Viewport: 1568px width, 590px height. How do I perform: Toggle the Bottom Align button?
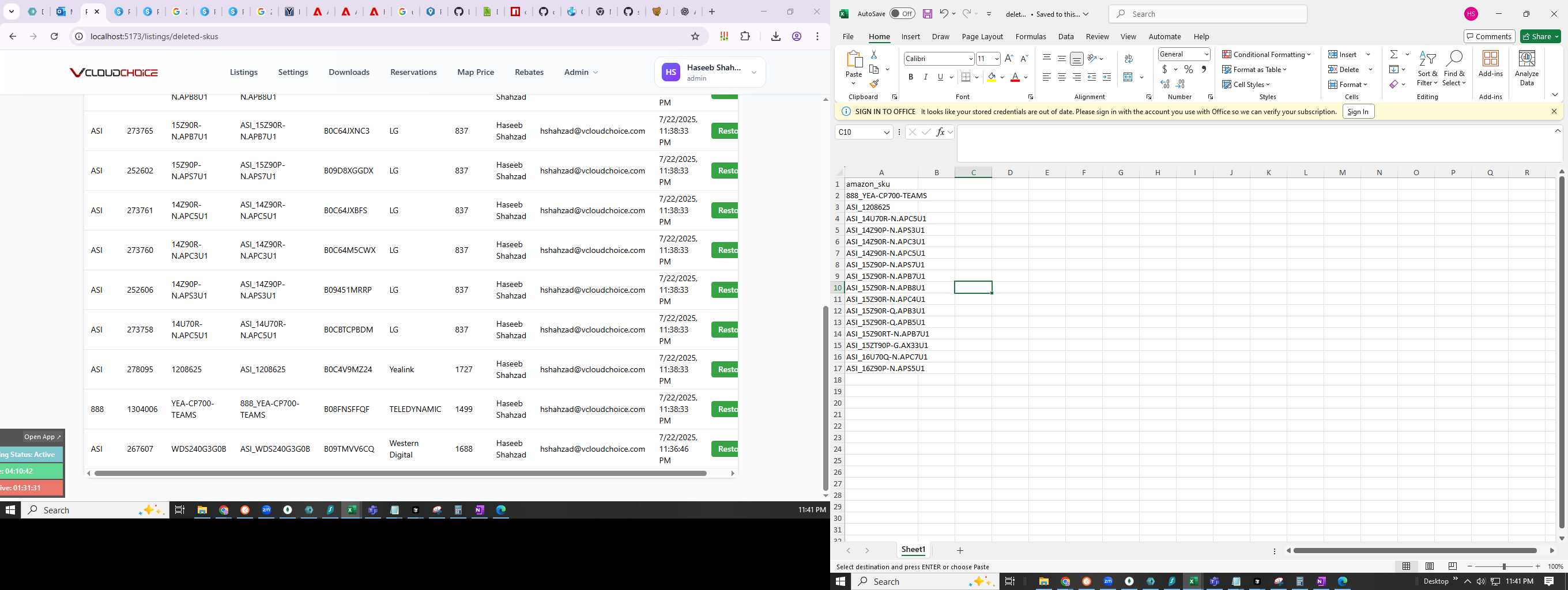coord(1077,58)
